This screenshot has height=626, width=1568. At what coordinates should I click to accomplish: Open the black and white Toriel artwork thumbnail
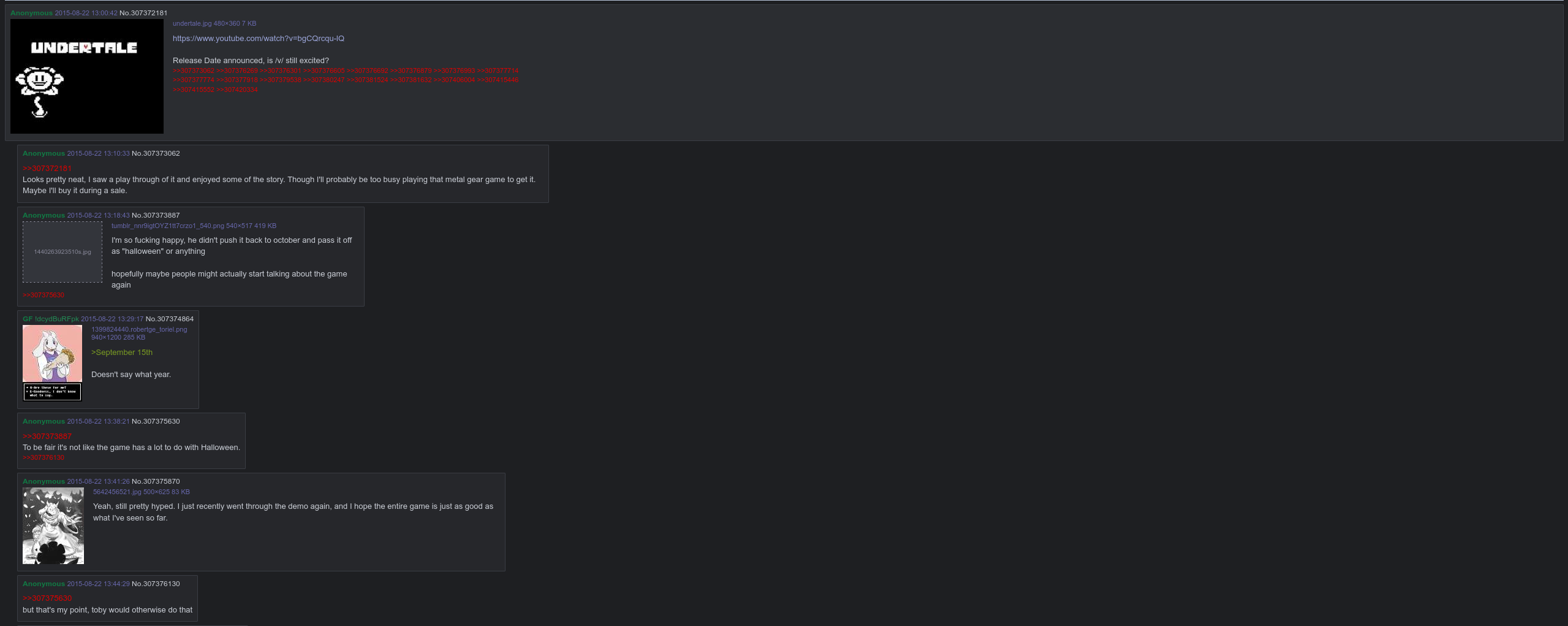pyautogui.click(x=53, y=526)
